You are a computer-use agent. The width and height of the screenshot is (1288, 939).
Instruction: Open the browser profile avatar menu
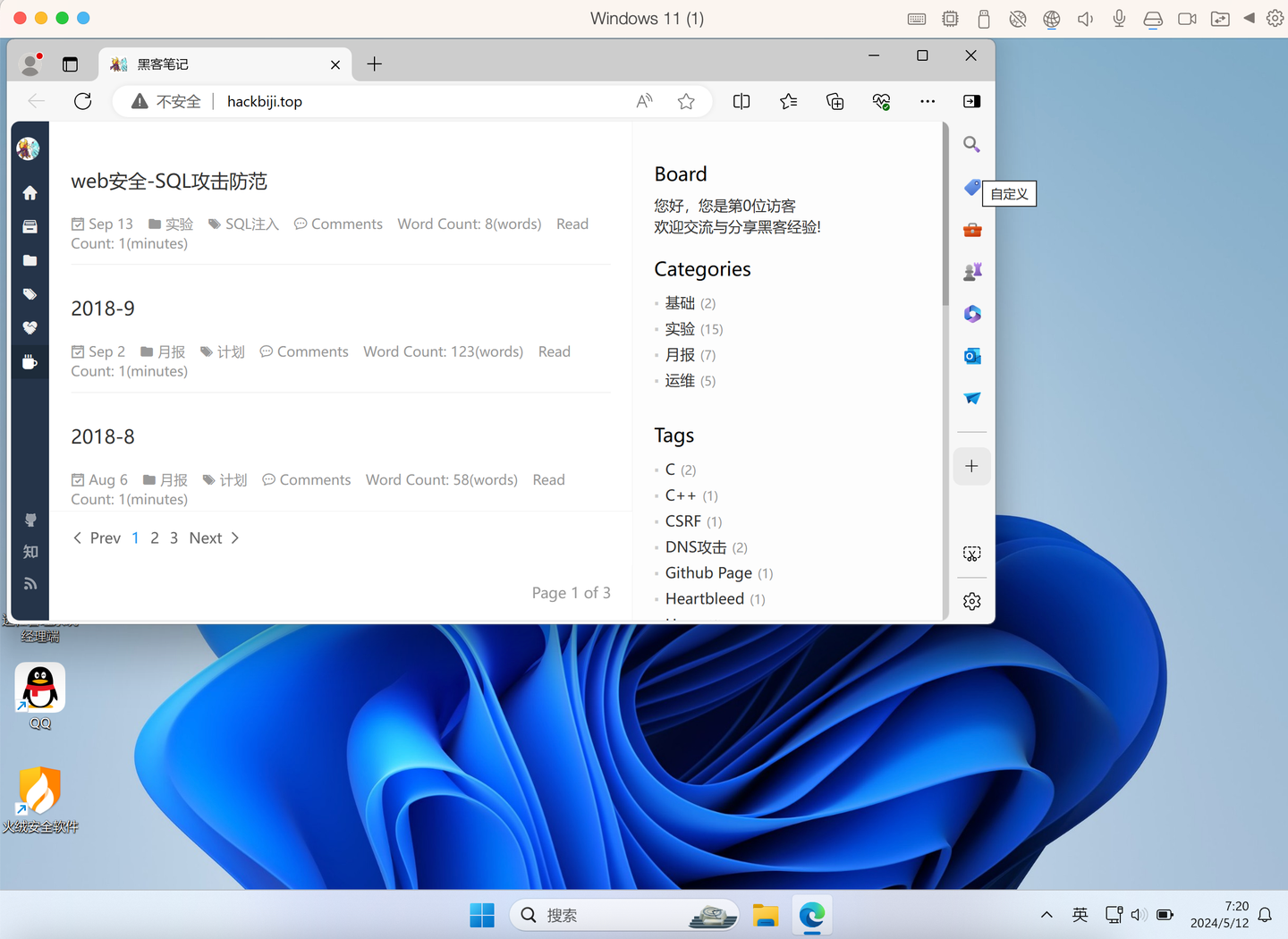pyautogui.click(x=30, y=63)
